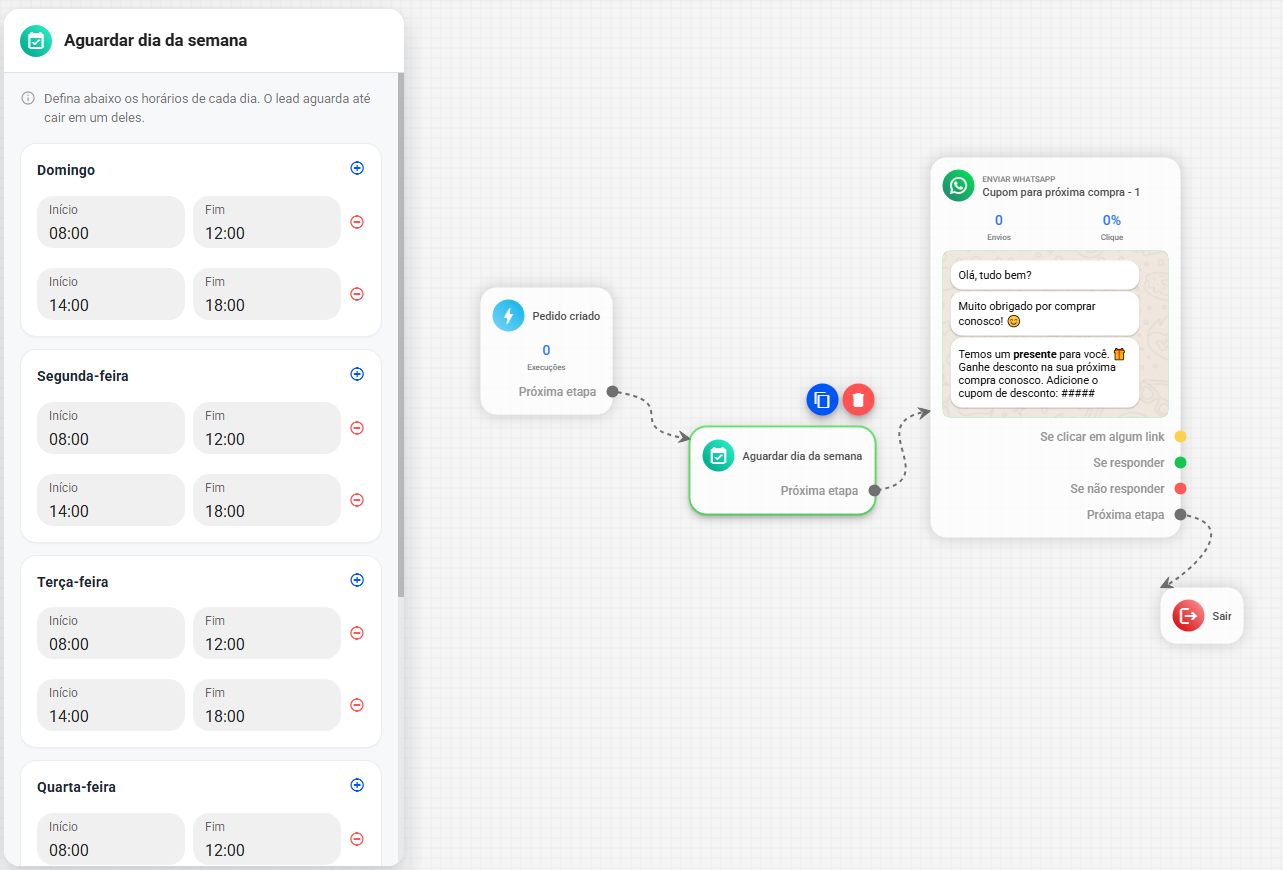Click the 'Se responder' green connector dot
This screenshot has height=870, width=1283.
1180,463
